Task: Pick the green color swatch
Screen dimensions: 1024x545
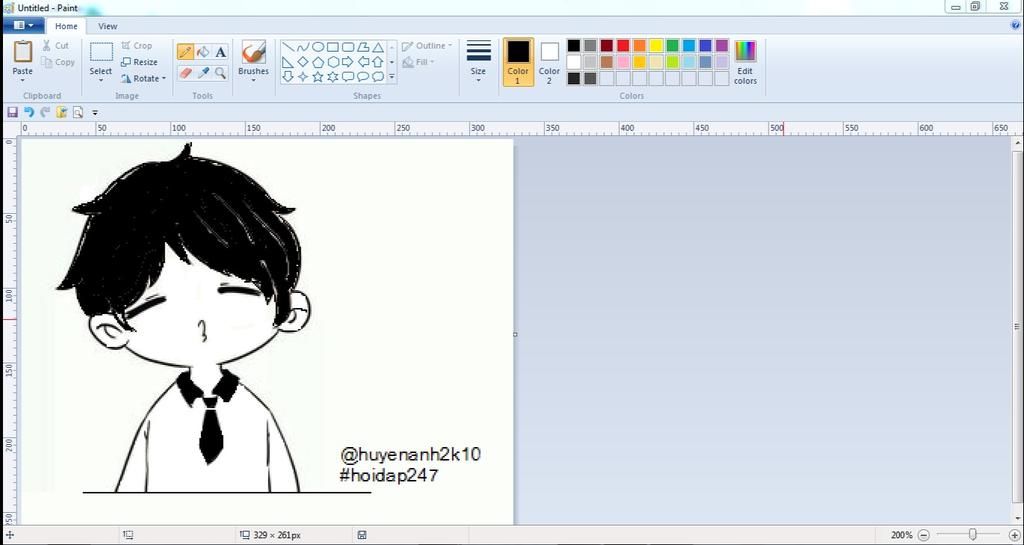Action: pyautogui.click(x=673, y=46)
